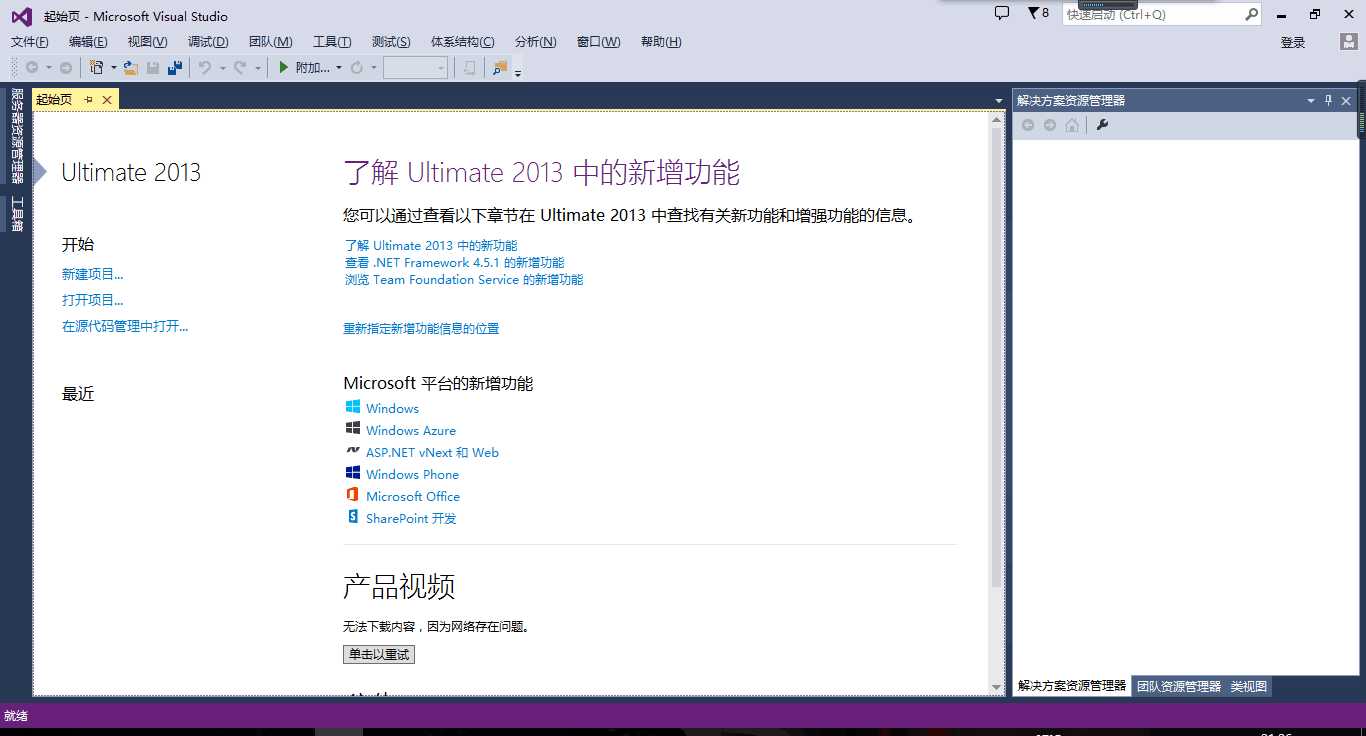Image resolution: width=1366 pixels, height=736 pixels.
Task: Open the feedback speech bubble icon
Action: (1002, 13)
